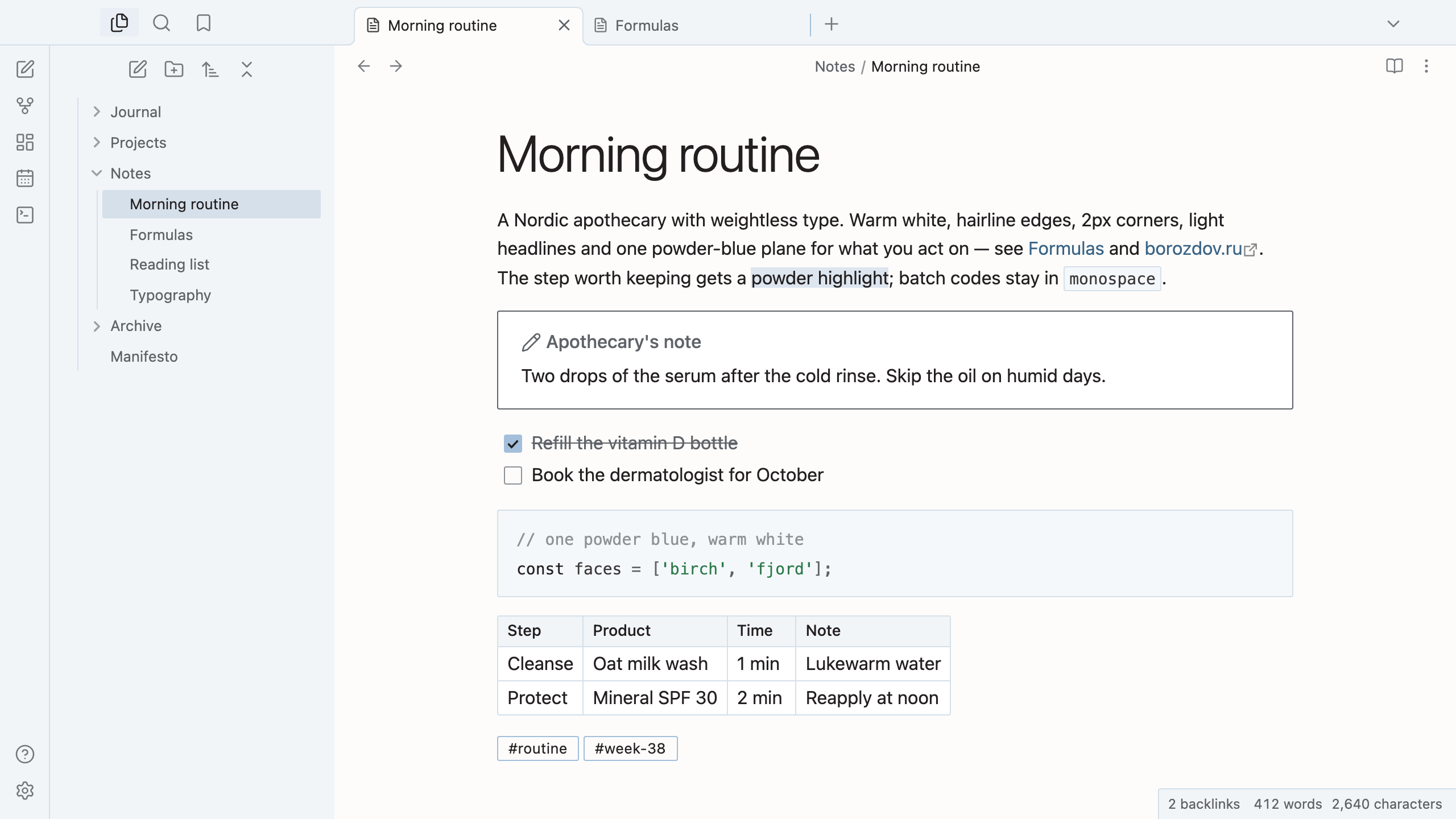This screenshot has height=819, width=1456.
Task: Switch to the Formulas tab
Action: click(x=696, y=26)
